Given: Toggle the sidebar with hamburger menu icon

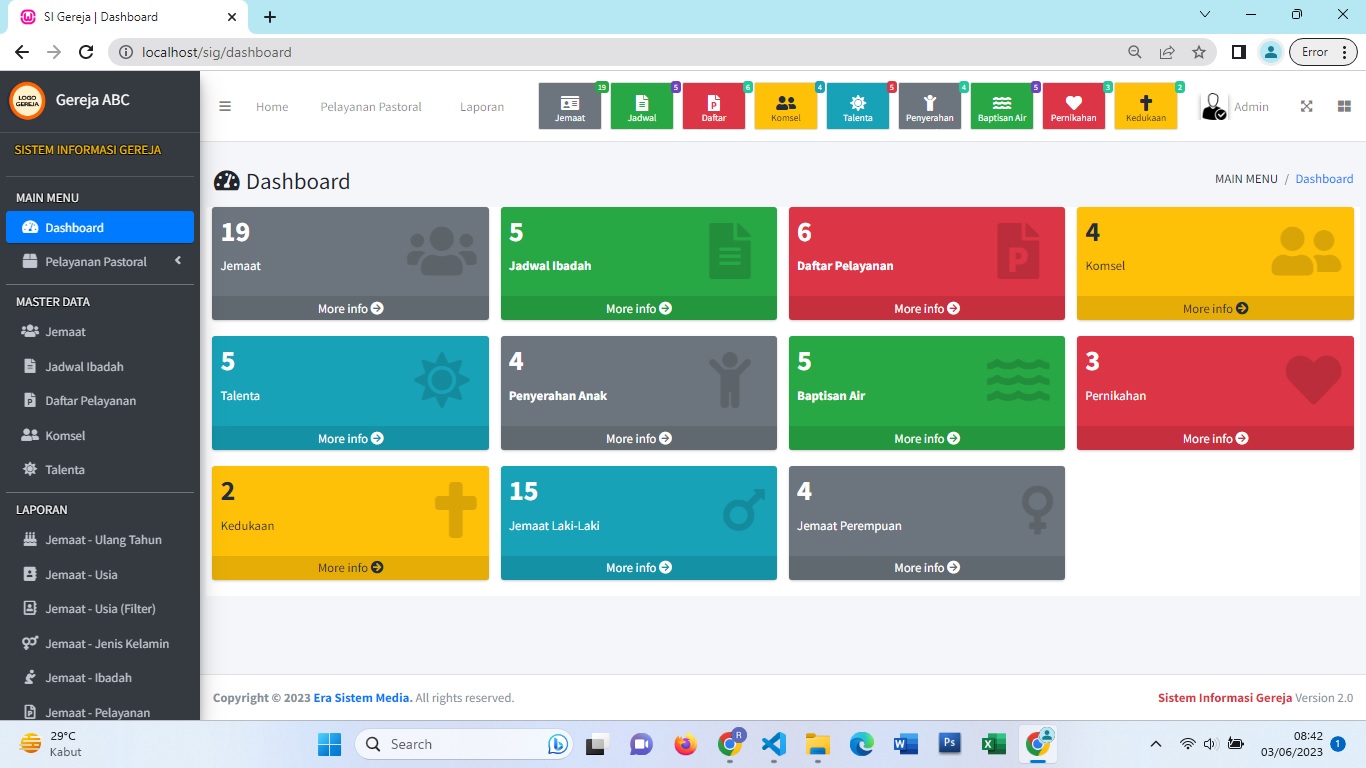Looking at the screenshot, I should tap(225, 106).
